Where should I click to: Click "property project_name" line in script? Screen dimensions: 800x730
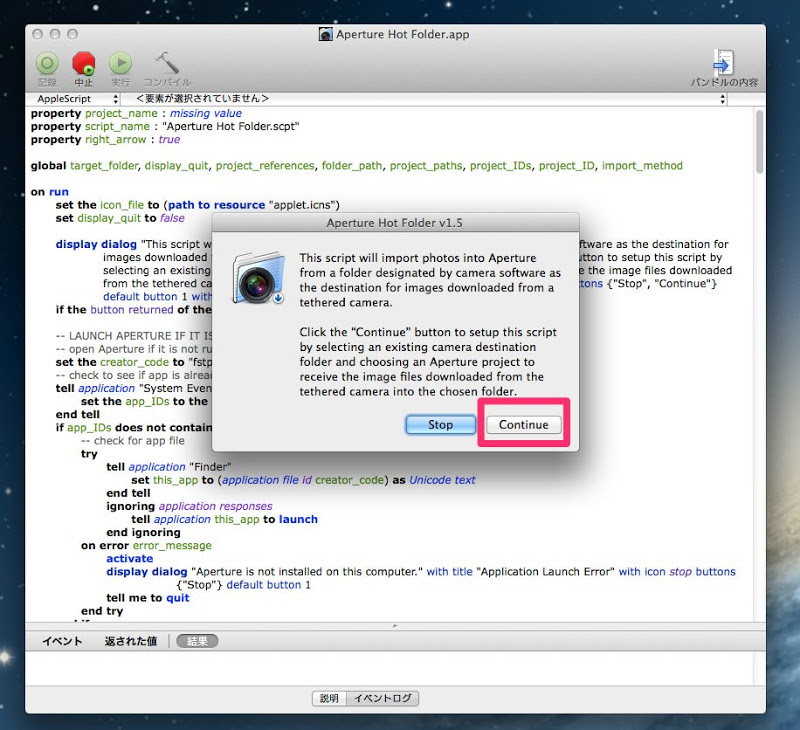tap(136, 113)
